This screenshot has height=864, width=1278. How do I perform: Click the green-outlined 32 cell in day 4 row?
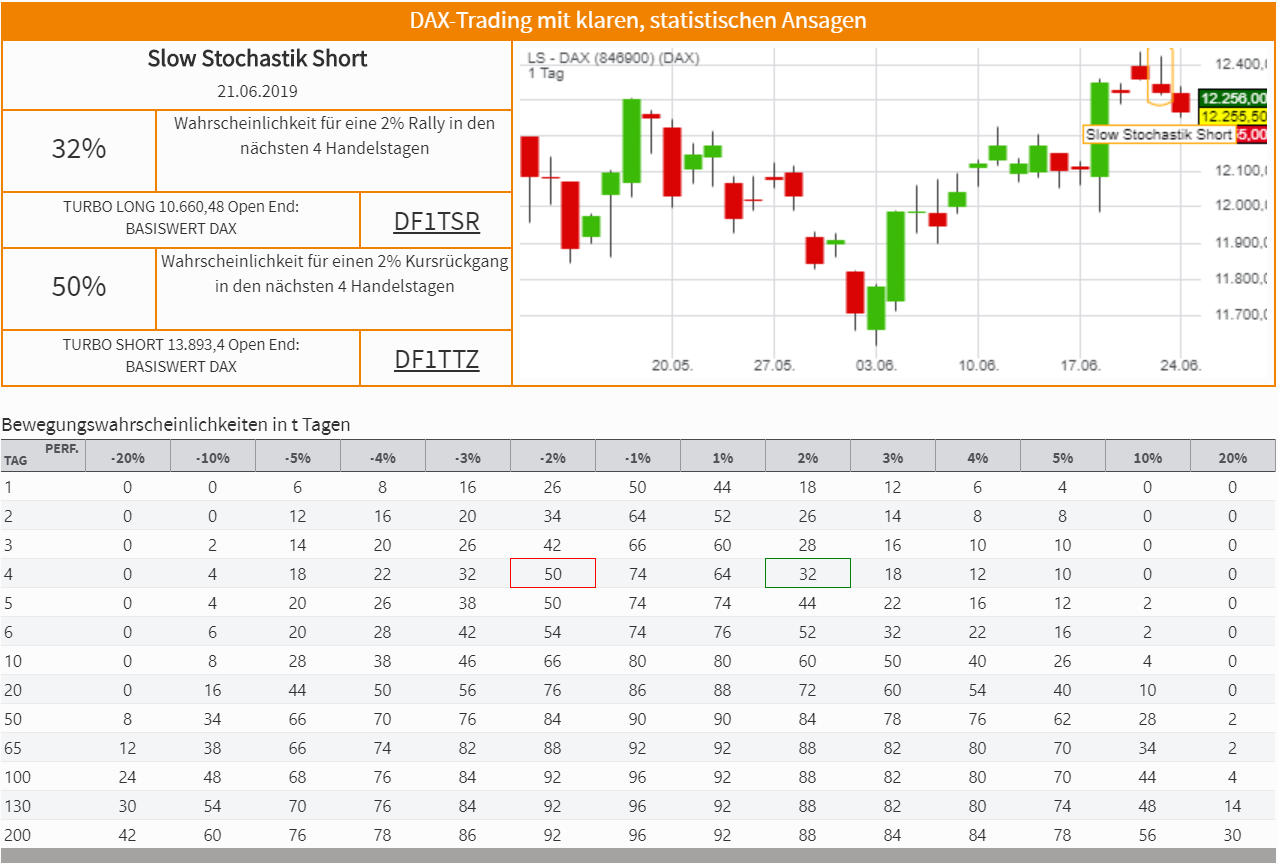808,574
